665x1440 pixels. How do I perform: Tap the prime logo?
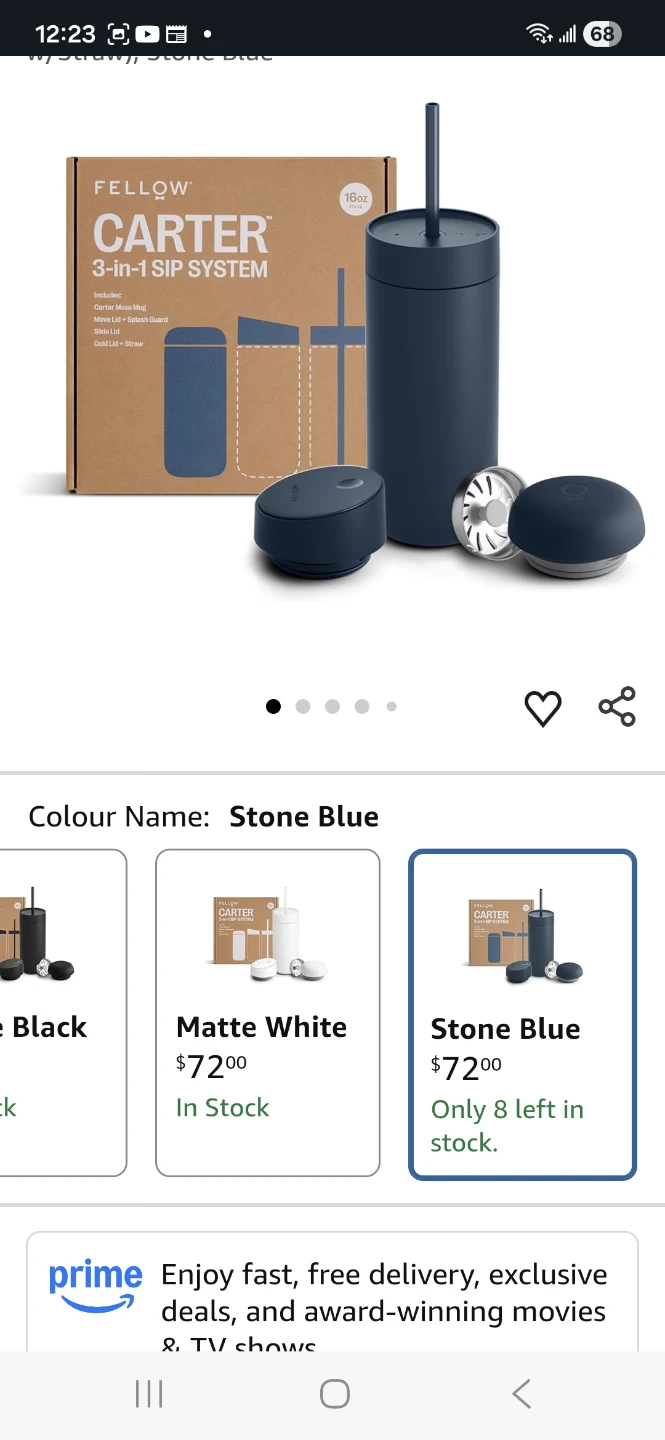coord(95,1285)
